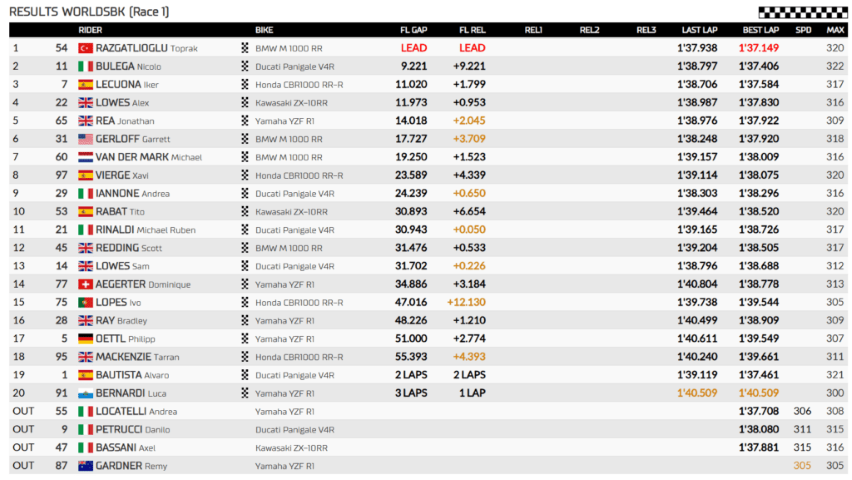
Task: Click the FL GAP column header
Action: coord(414,30)
